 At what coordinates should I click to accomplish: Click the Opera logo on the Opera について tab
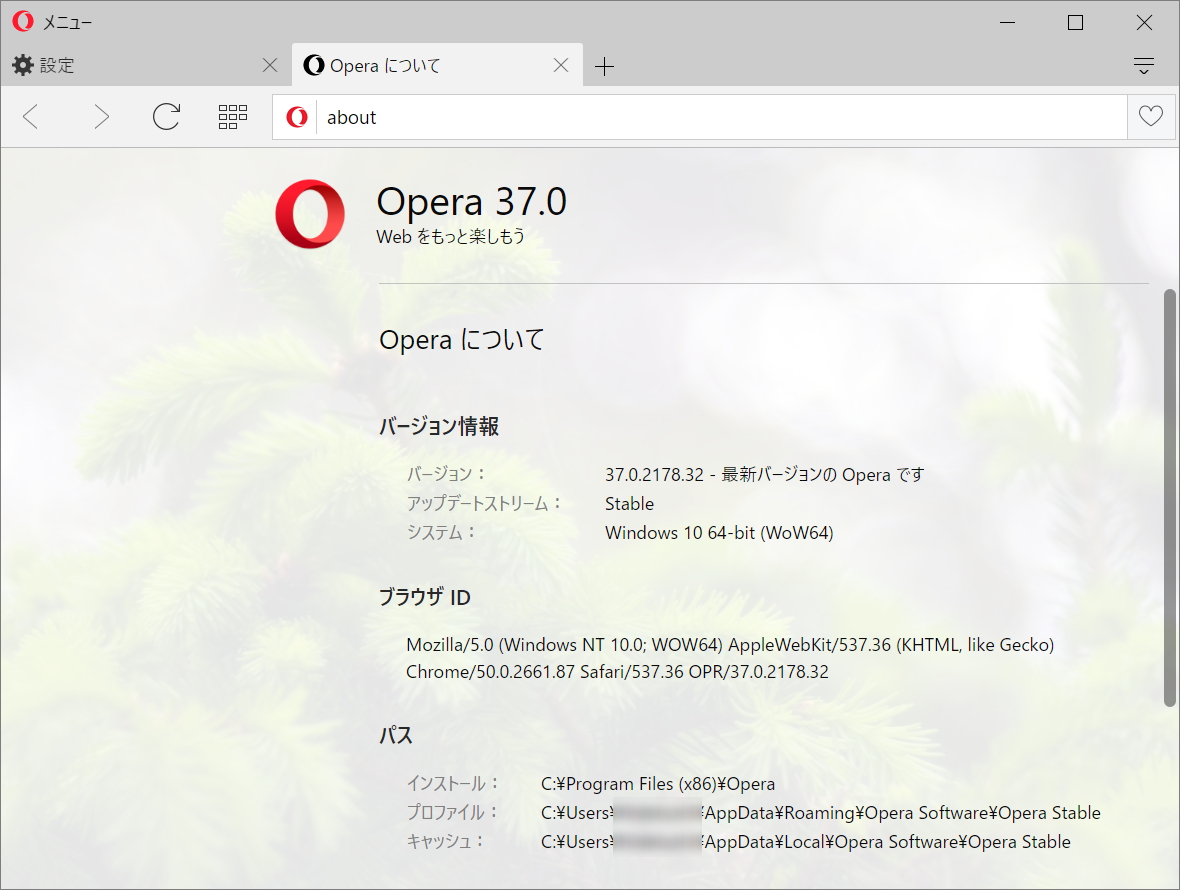315,65
